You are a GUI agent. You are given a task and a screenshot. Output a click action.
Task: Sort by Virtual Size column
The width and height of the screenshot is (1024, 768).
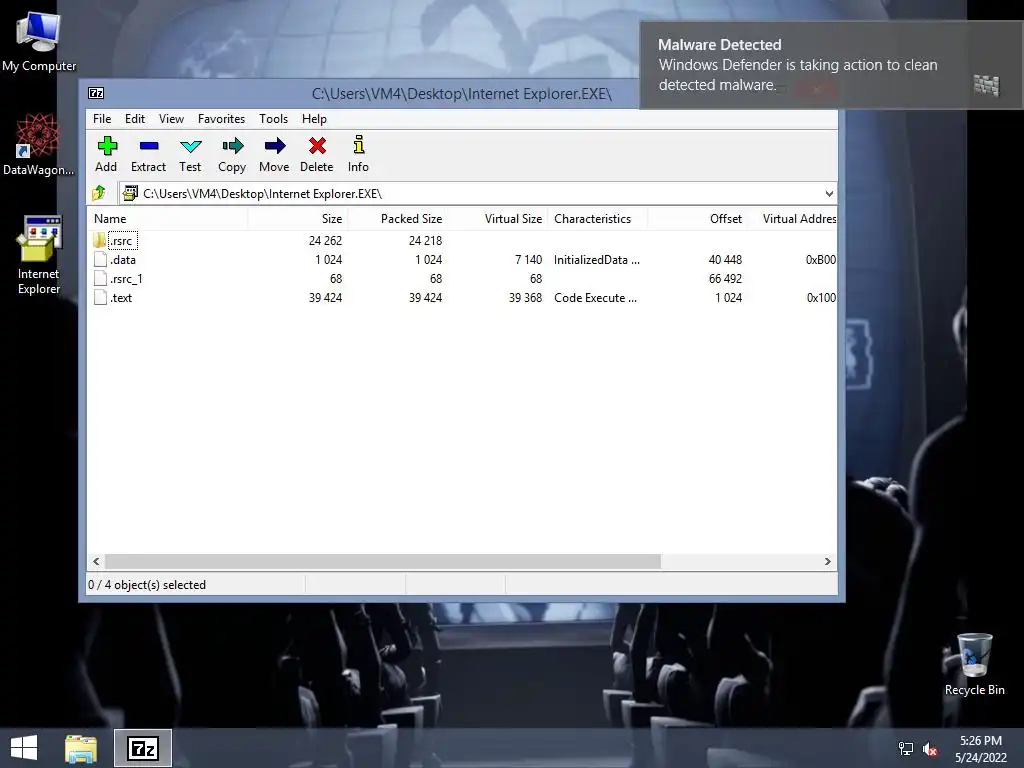(497, 219)
